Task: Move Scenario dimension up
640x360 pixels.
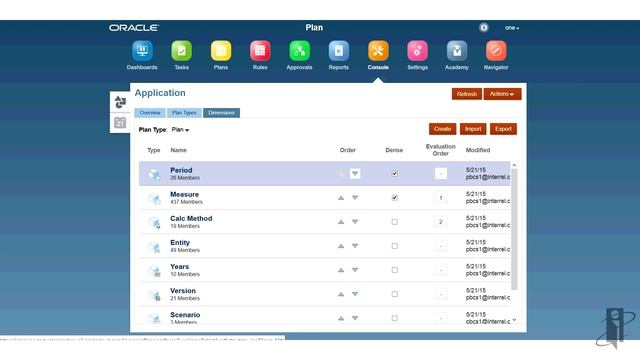Action: pyautogui.click(x=341, y=318)
